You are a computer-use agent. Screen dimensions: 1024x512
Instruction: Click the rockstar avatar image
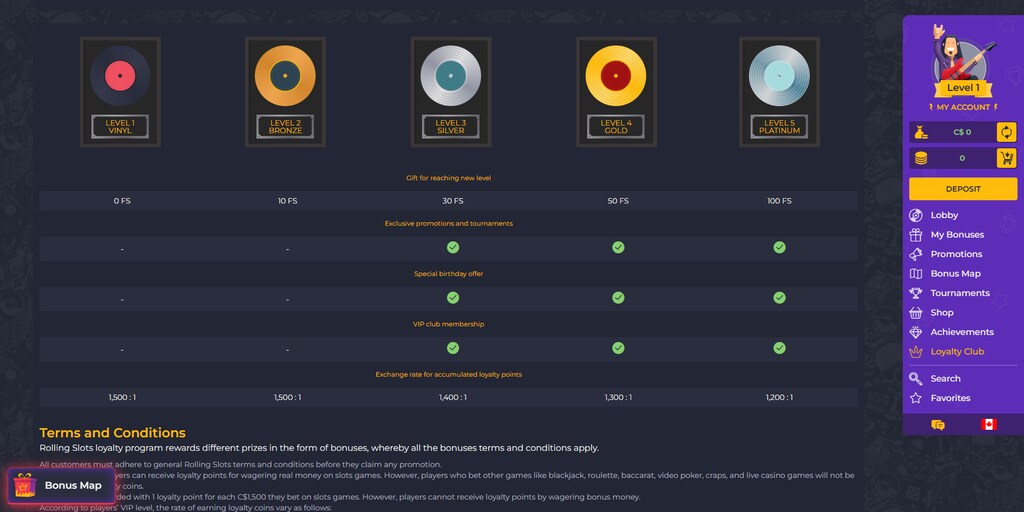point(962,54)
